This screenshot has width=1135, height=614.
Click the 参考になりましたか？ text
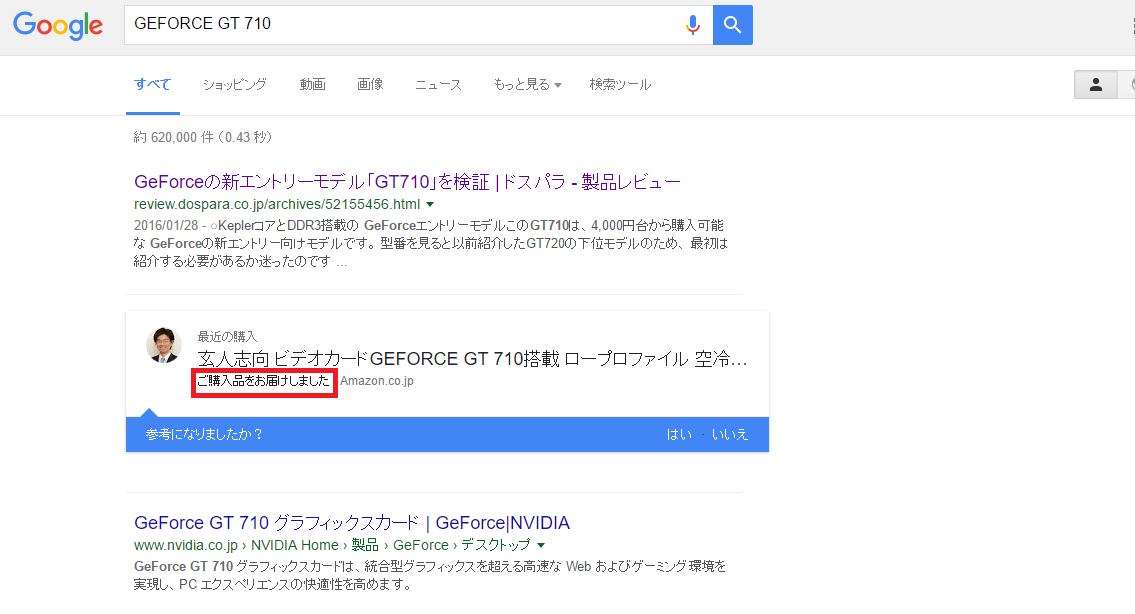click(x=204, y=434)
